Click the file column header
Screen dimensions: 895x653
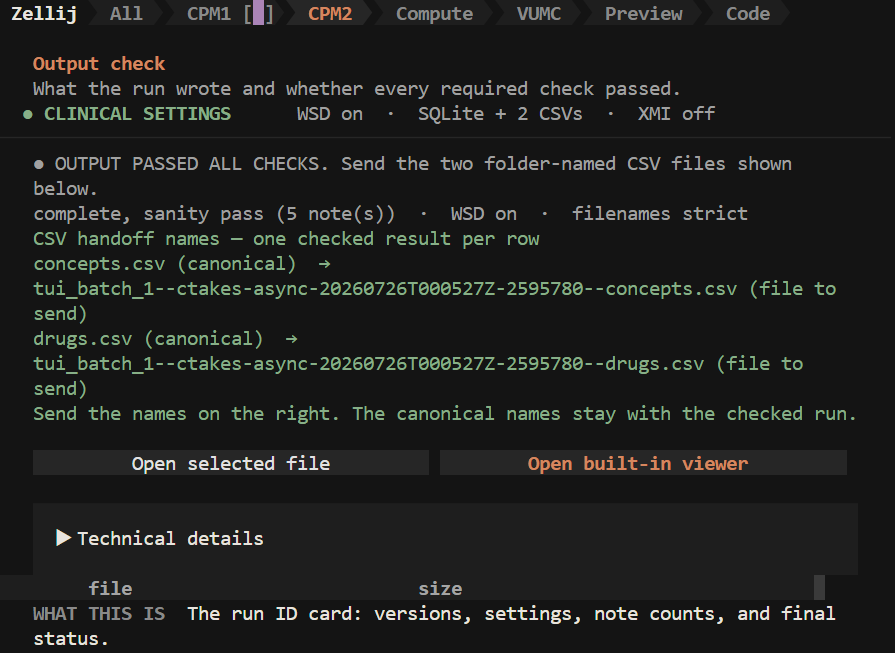tap(110, 588)
